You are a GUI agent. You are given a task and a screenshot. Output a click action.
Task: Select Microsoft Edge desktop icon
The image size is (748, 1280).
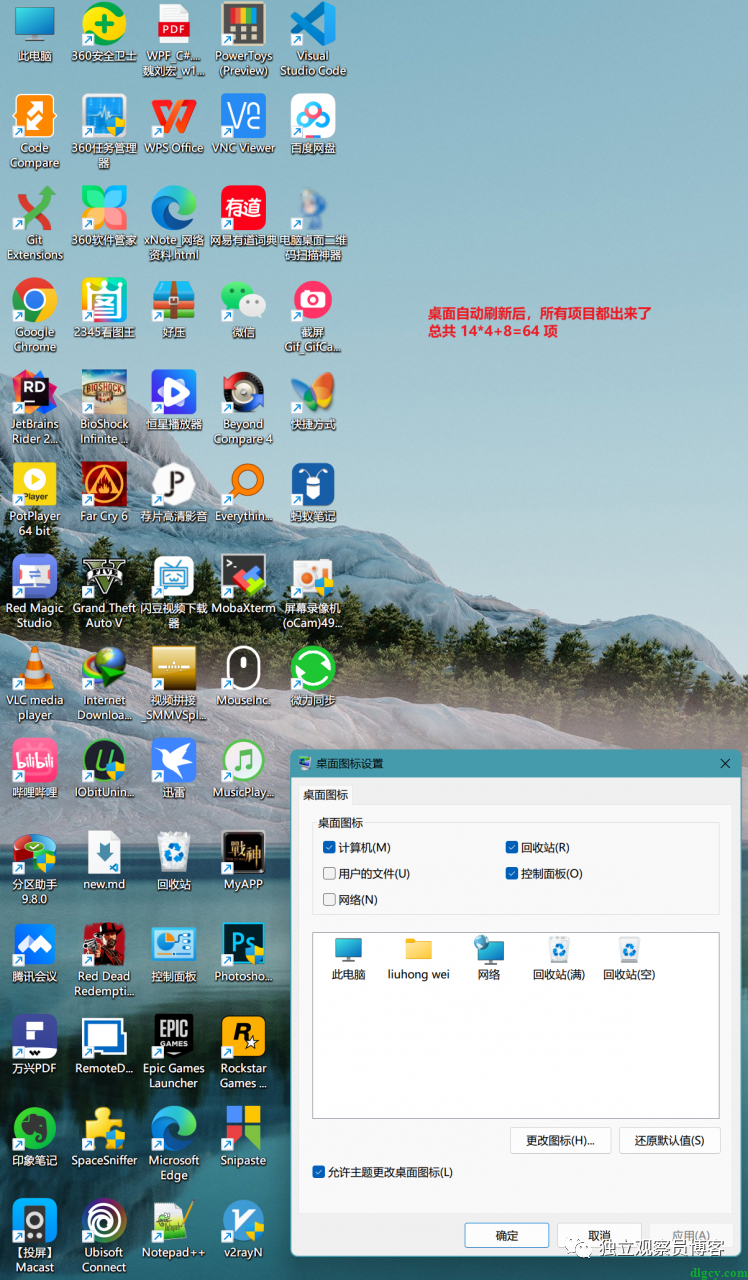[174, 1144]
